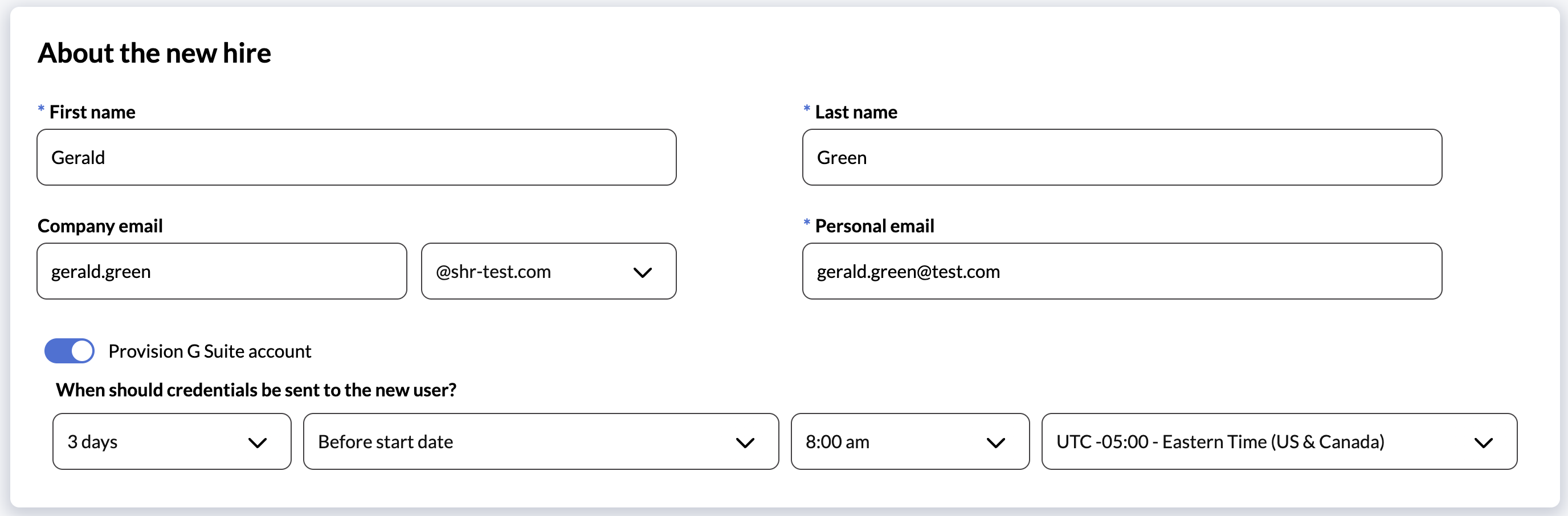Click the chevron arrow next to 8:00 am
Screen dimensions: 1568x516
pos(995,443)
